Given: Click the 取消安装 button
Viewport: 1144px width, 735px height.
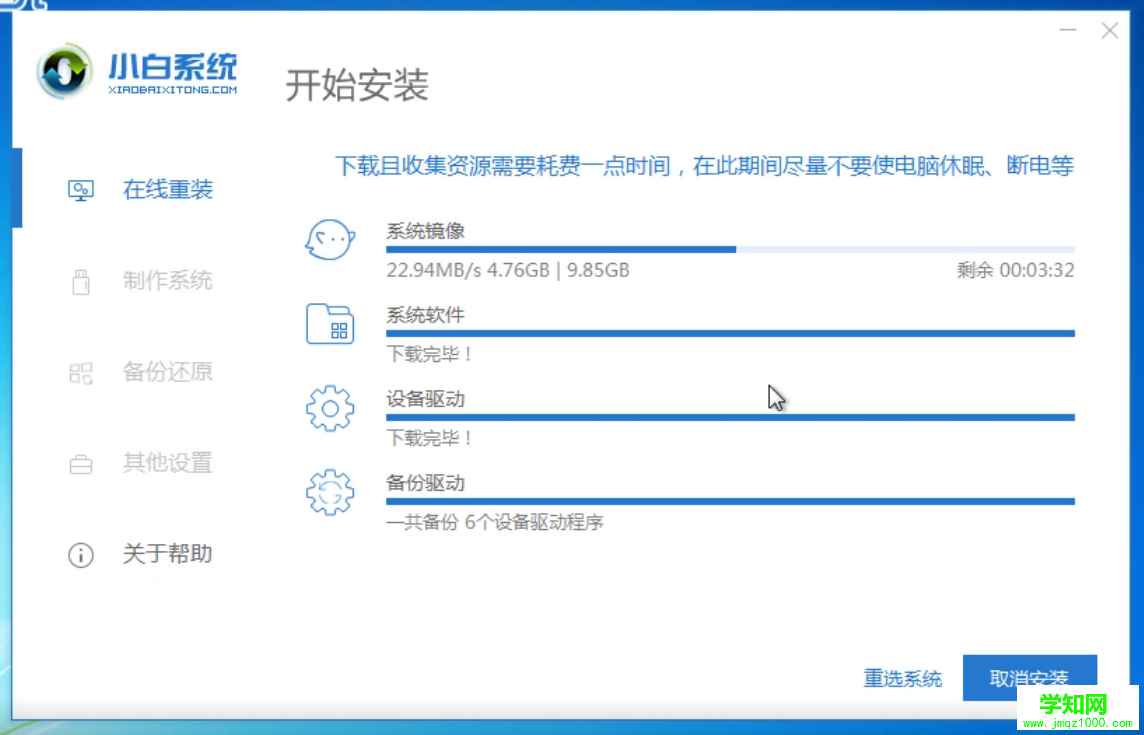Looking at the screenshot, I should [1030, 677].
